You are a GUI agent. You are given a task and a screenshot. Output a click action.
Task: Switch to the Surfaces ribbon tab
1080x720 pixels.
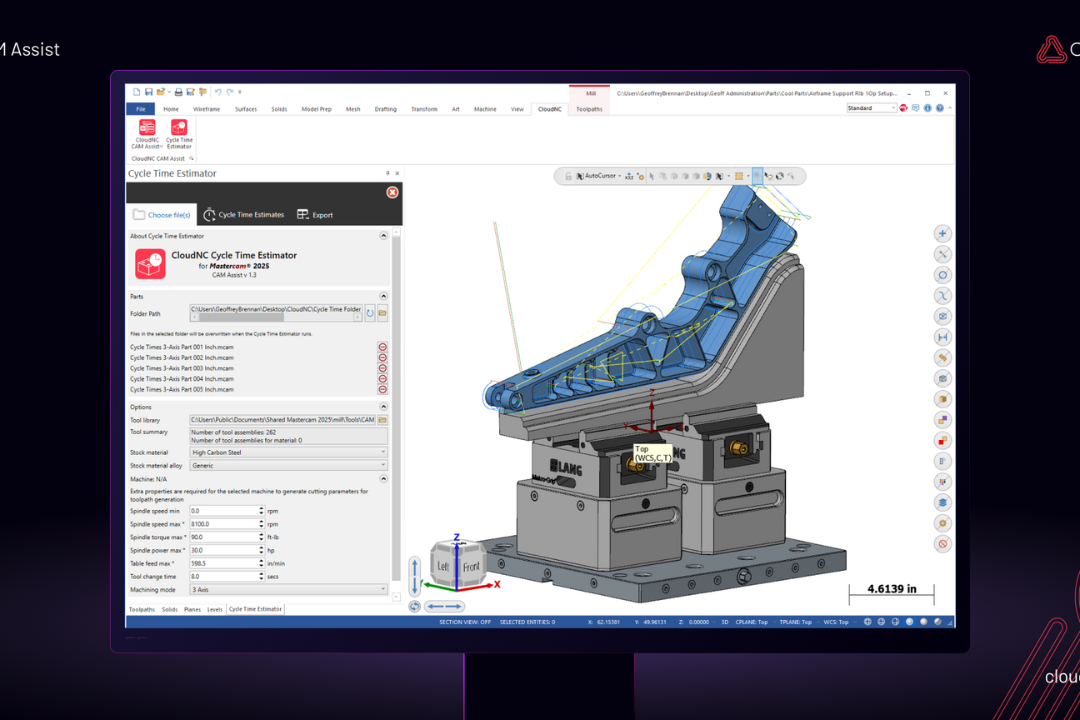(x=245, y=109)
